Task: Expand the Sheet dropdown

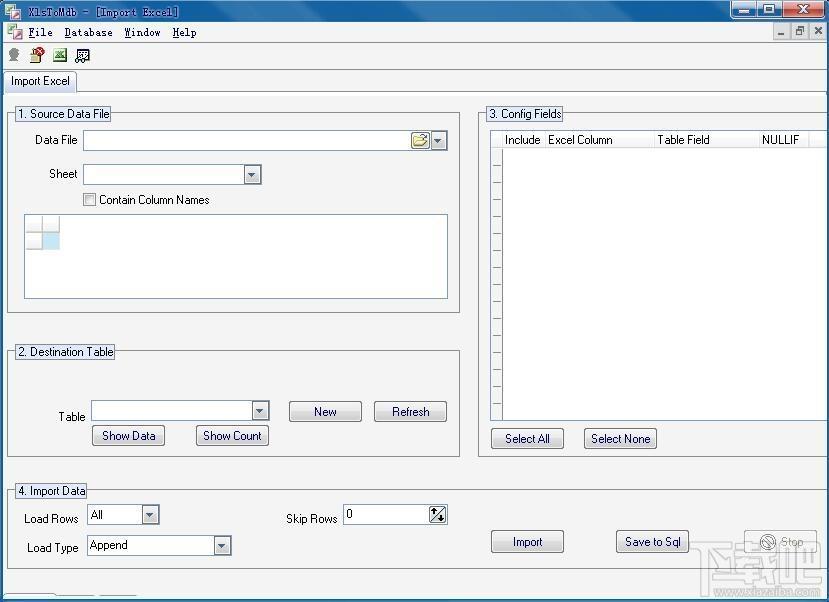Action: (x=252, y=175)
